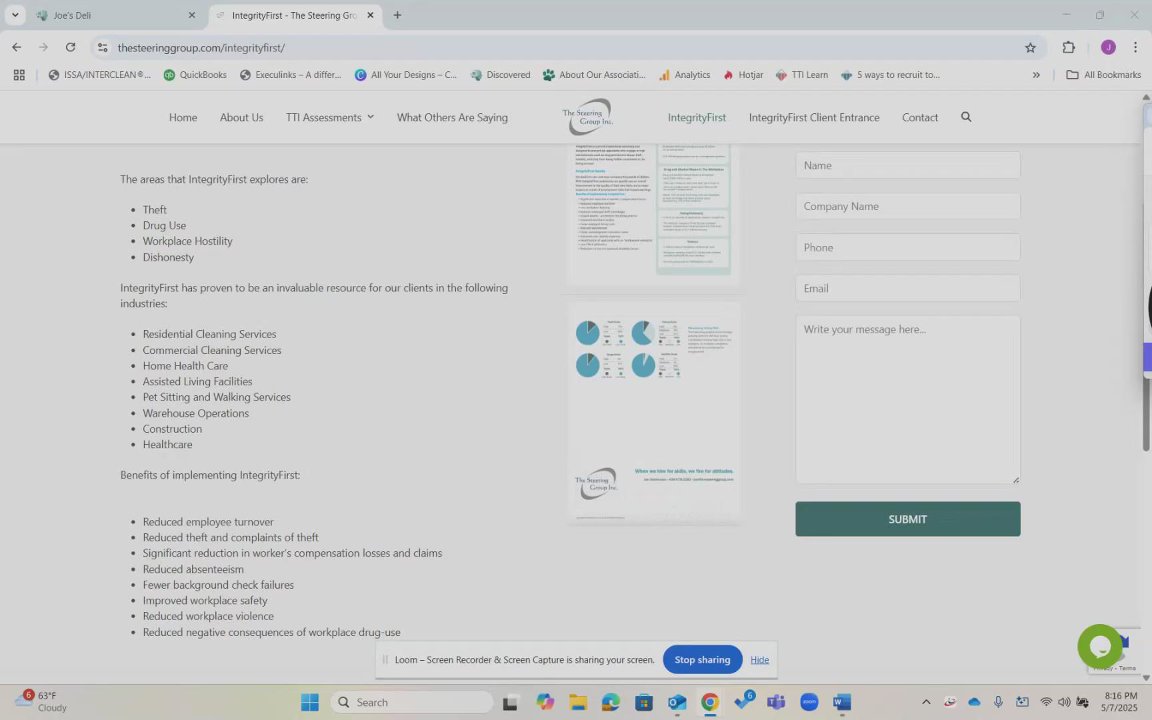Image resolution: width=1152 pixels, height=720 pixels.
Task: Close the Joe's Deli tab
Action: click(x=192, y=15)
